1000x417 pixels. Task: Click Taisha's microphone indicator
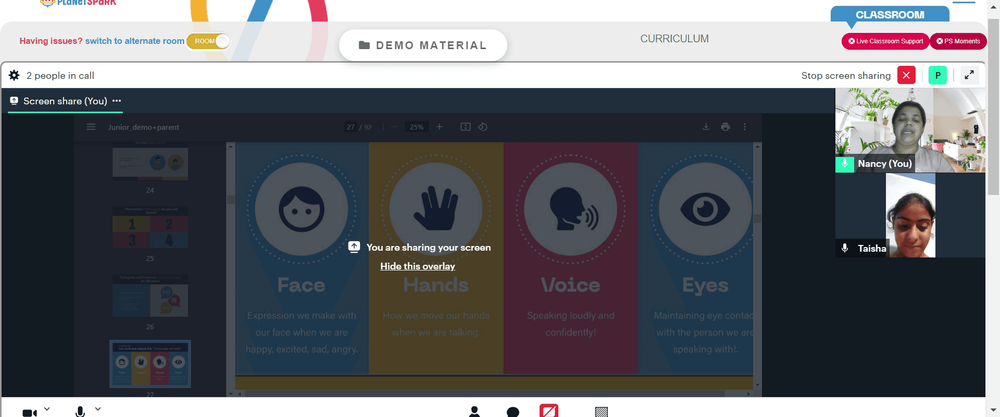tap(845, 249)
